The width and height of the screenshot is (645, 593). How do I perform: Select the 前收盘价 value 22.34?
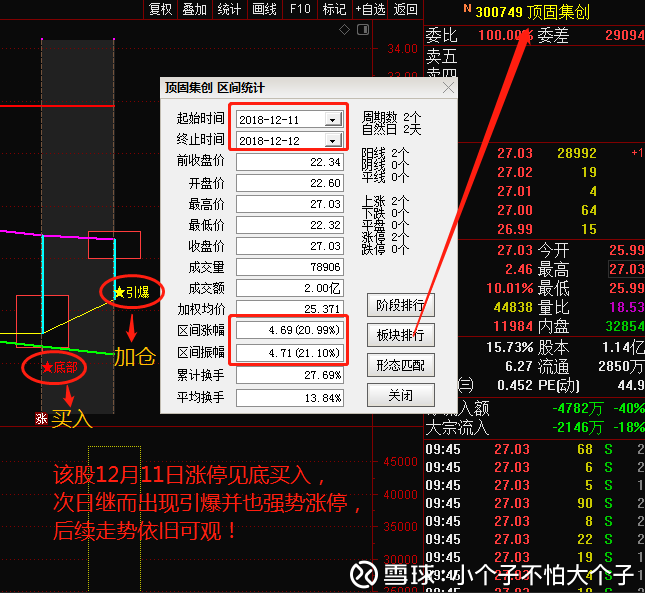coord(290,162)
